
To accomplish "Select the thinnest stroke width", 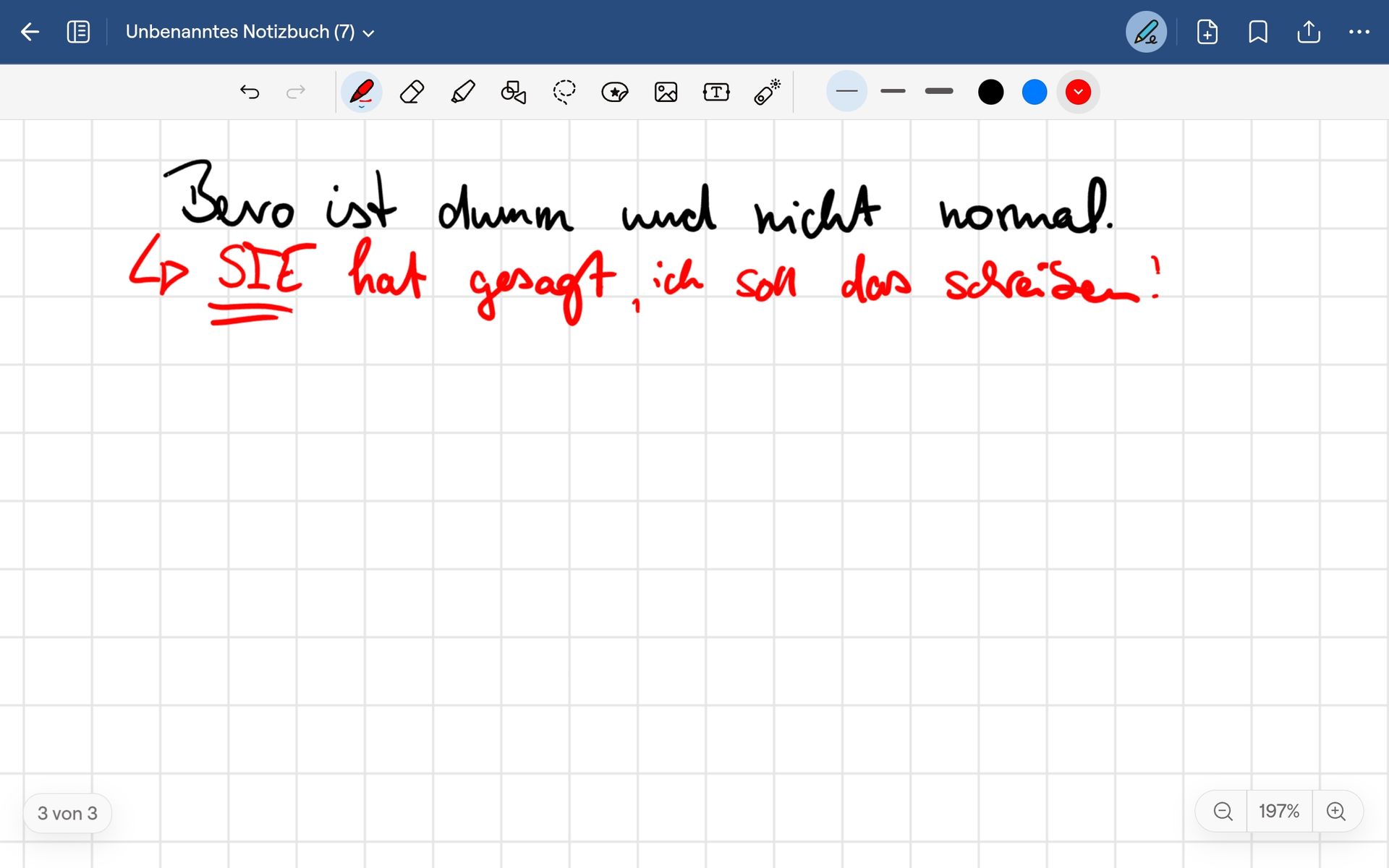I will coord(846,91).
